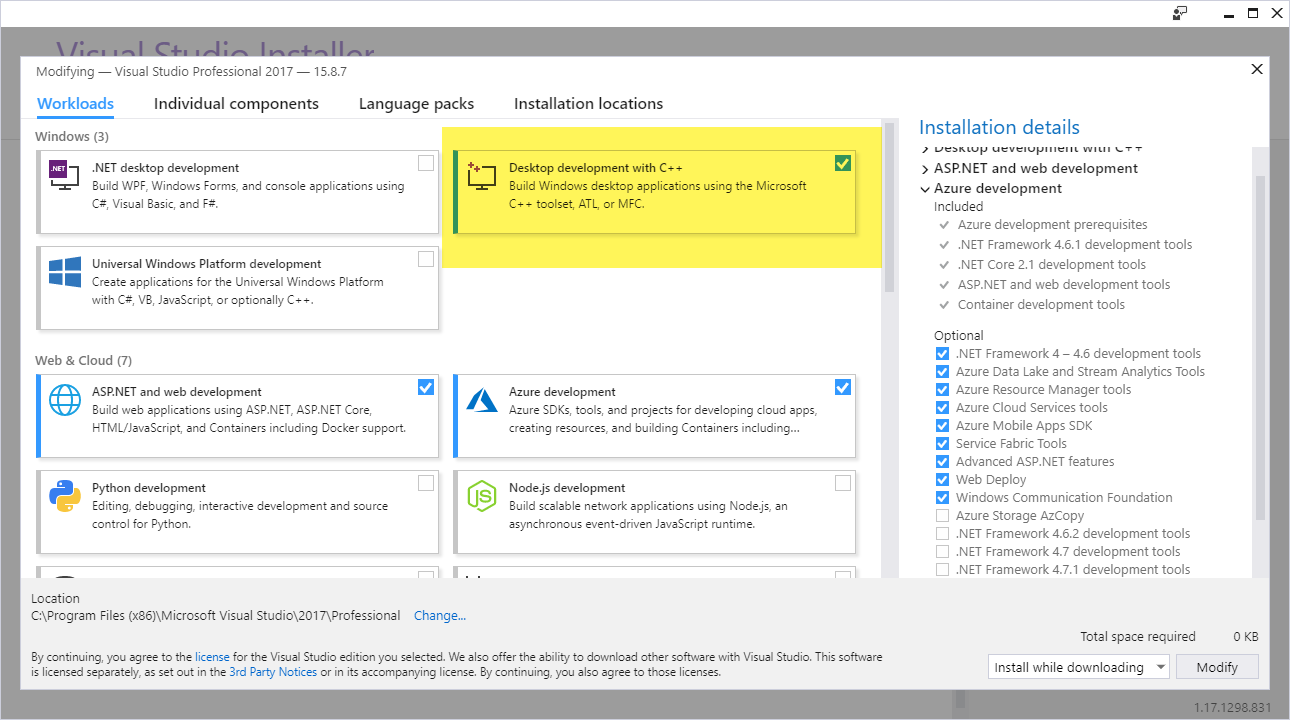Click the Installation details heading
The height and width of the screenshot is (720, 1290).
[999, 127]
